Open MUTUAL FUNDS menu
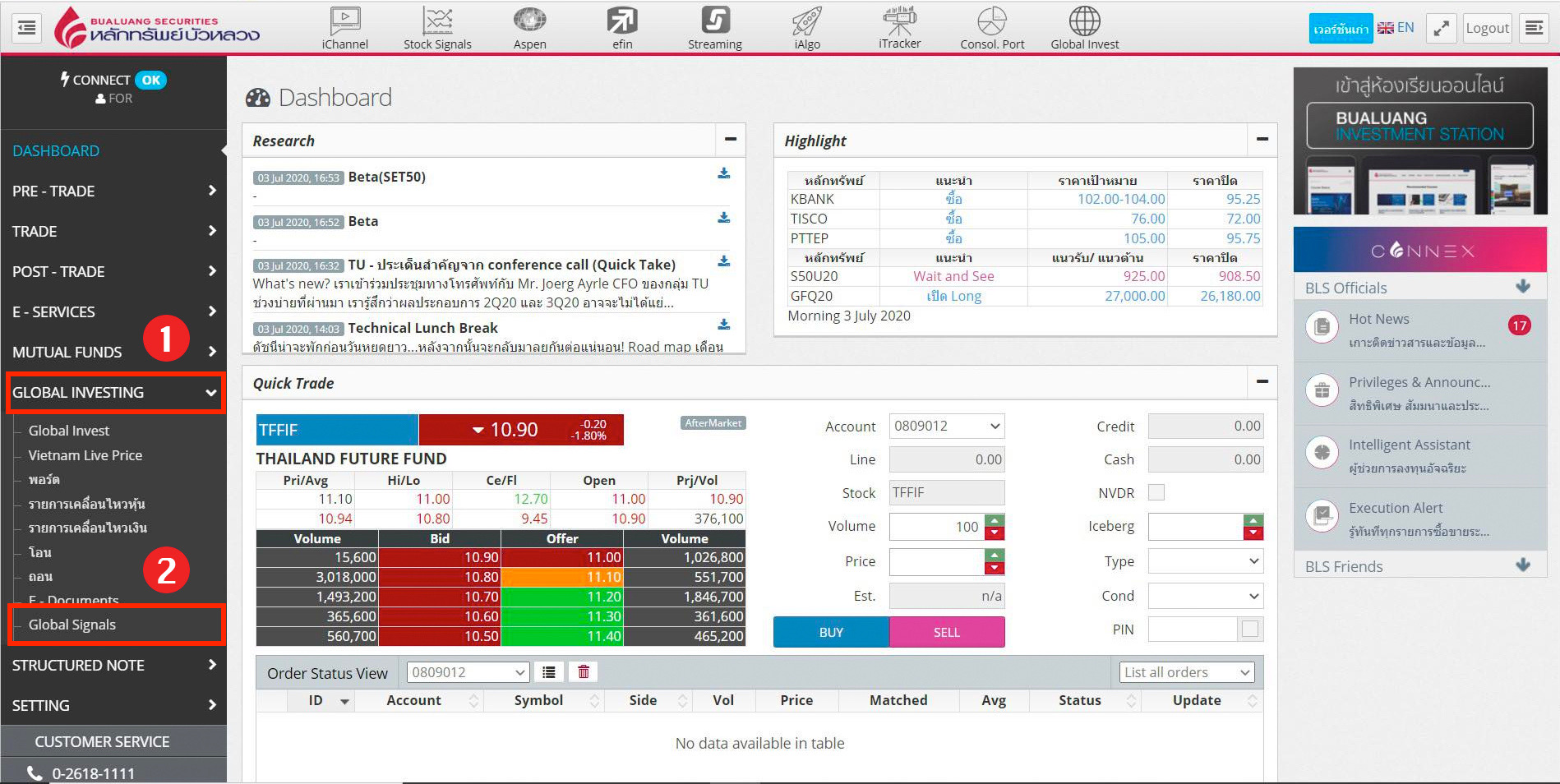1560x784 pixels. click(x=113, y=352)
